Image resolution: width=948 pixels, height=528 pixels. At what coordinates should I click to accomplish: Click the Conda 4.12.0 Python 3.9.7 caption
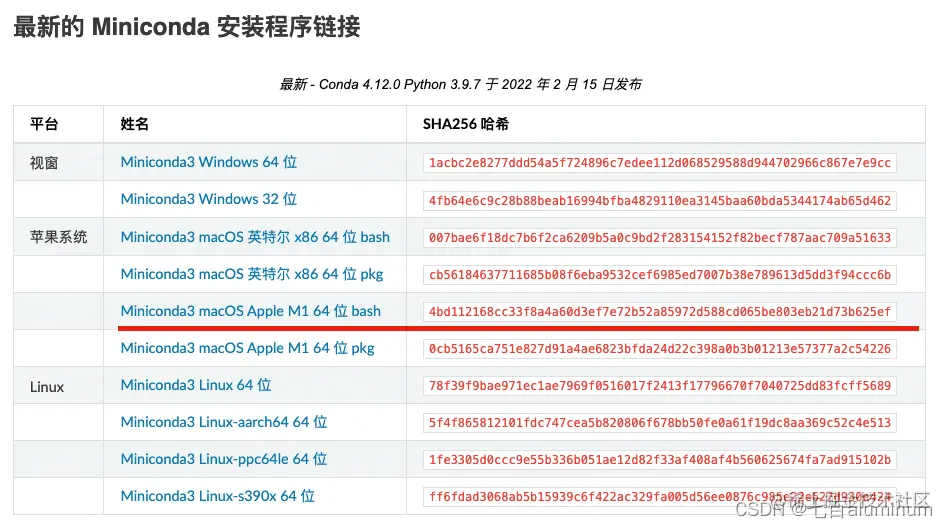460,84
